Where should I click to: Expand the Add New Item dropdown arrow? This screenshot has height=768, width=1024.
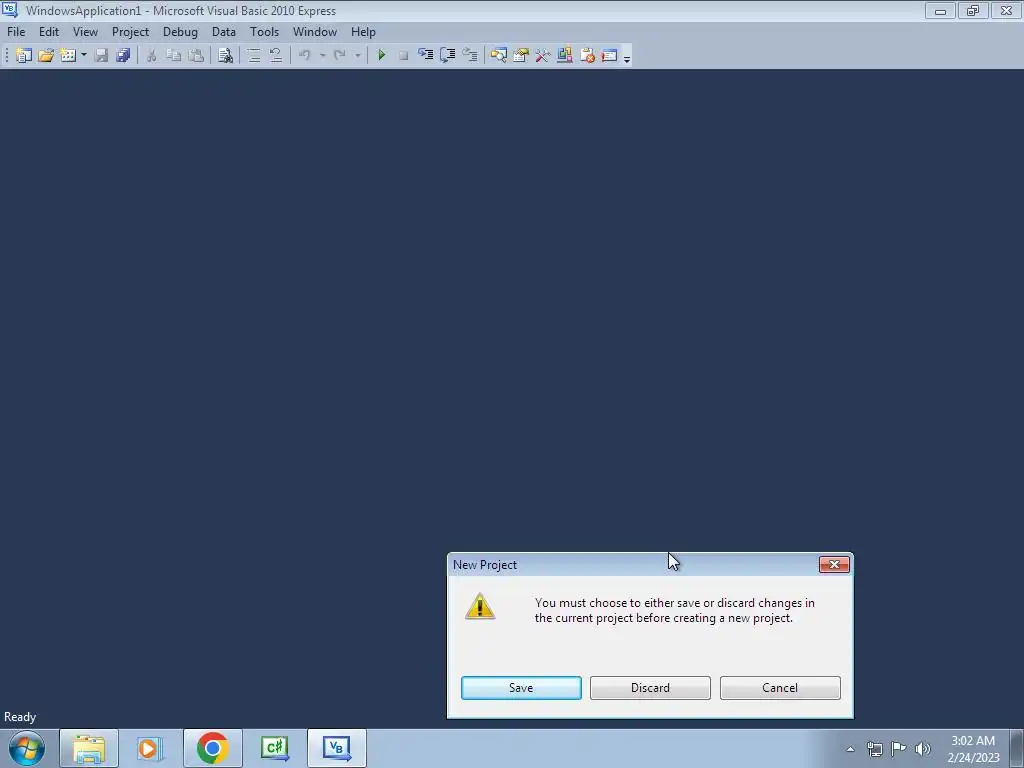(x=84, y=56)
